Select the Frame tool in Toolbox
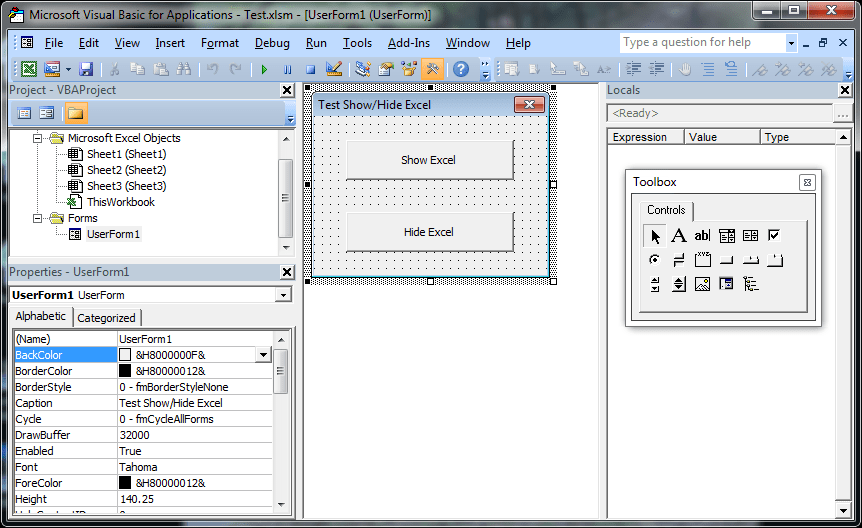 tap(703, 260)
